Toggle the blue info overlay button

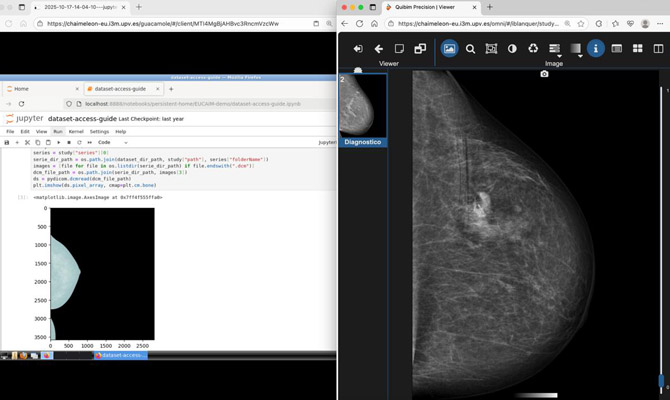(596, 48)
